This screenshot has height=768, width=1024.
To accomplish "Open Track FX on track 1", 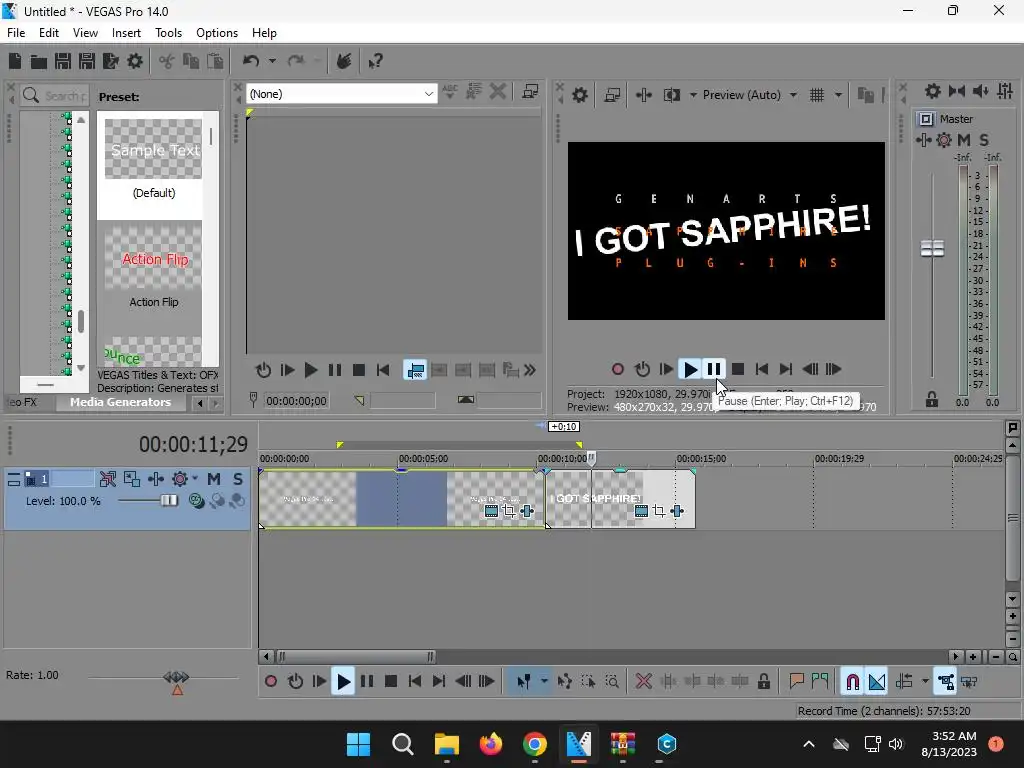I will [x=156, y=479].
